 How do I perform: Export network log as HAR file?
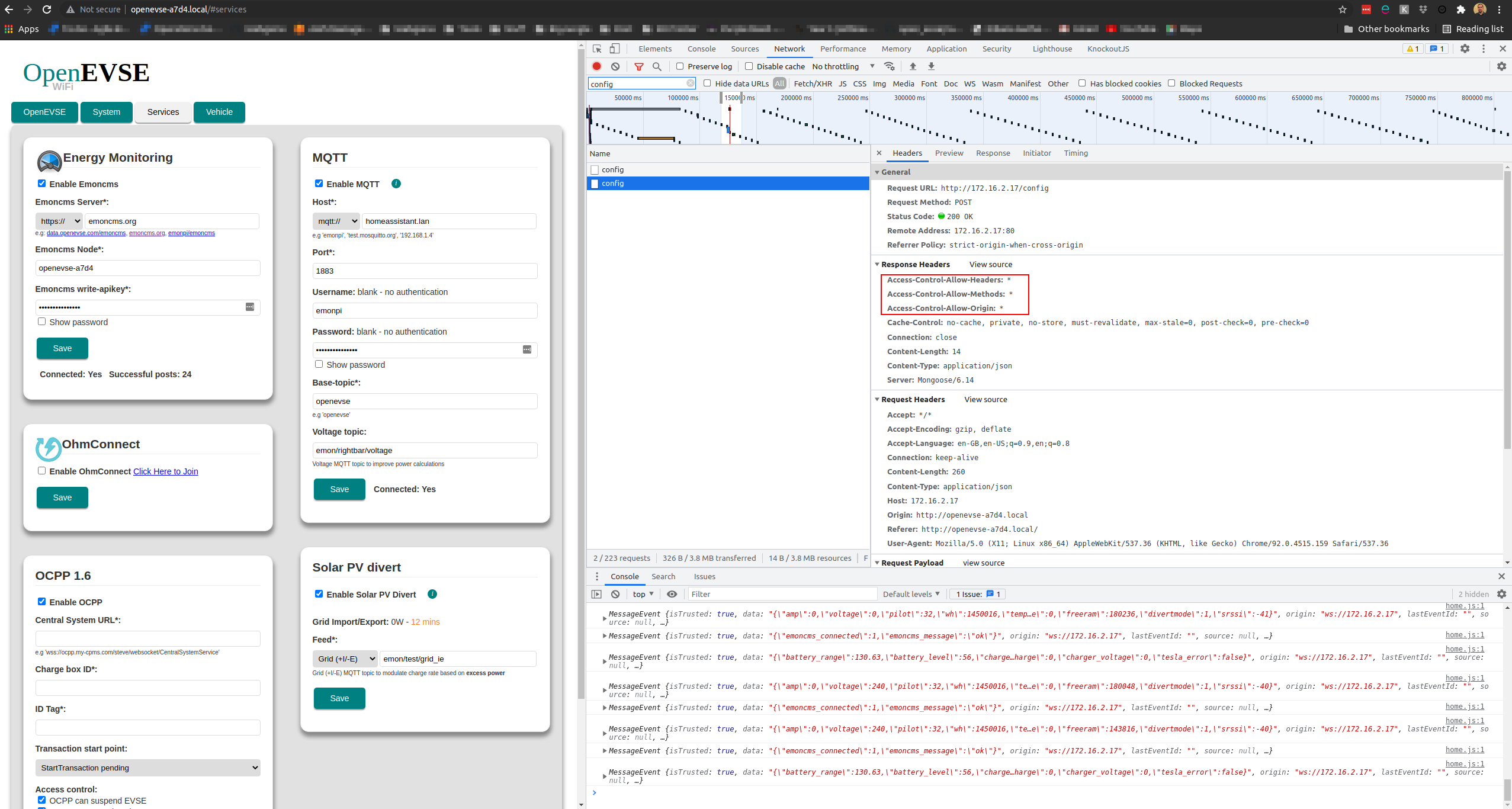pos(931,66)
